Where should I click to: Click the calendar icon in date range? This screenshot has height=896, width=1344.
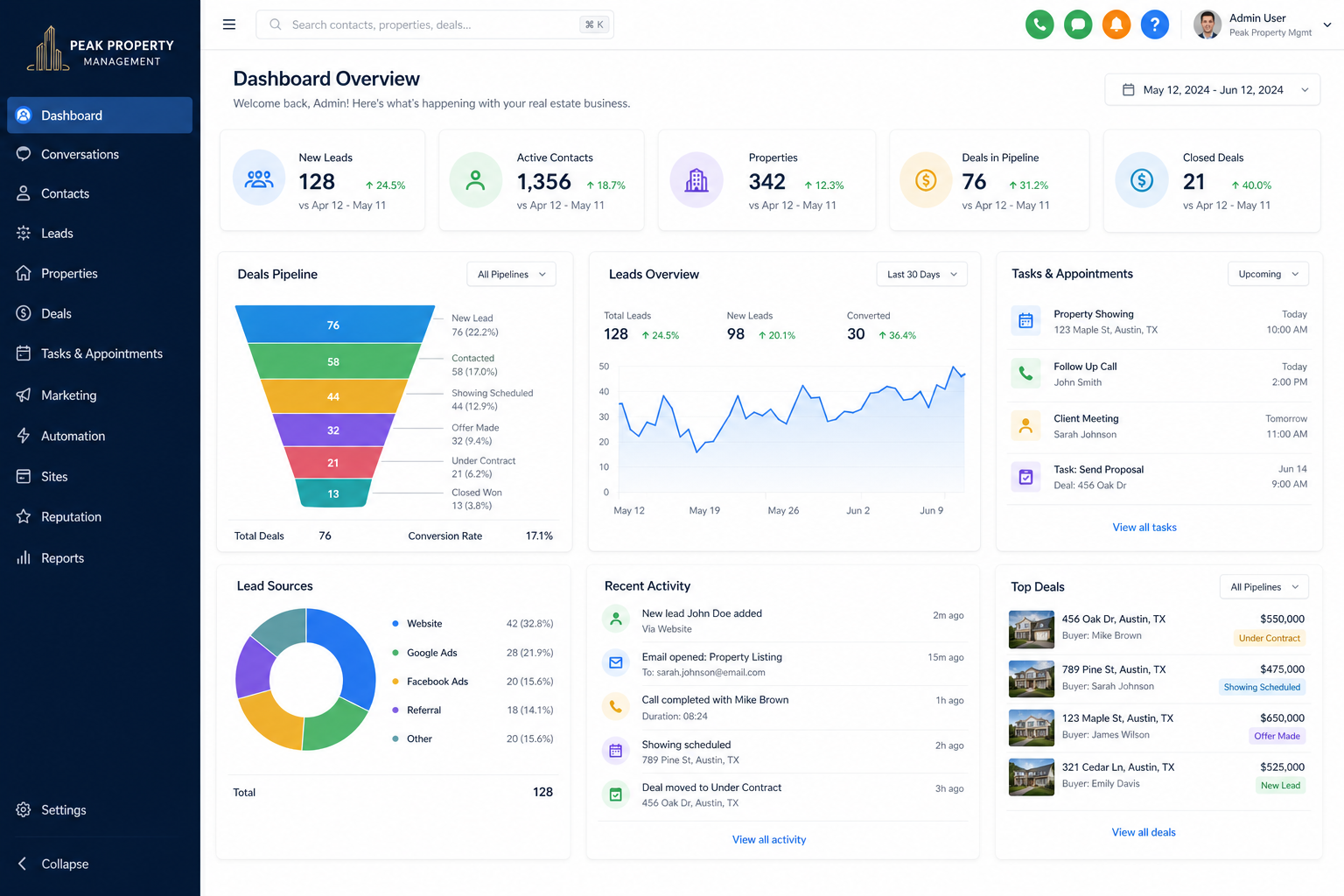click(1129, 90)
